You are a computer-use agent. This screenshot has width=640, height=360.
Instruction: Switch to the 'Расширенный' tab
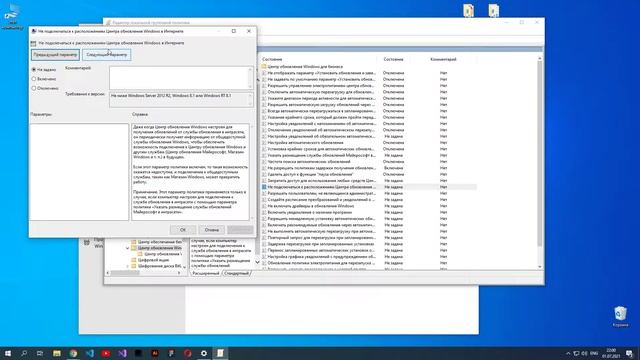tap(206, 273)
